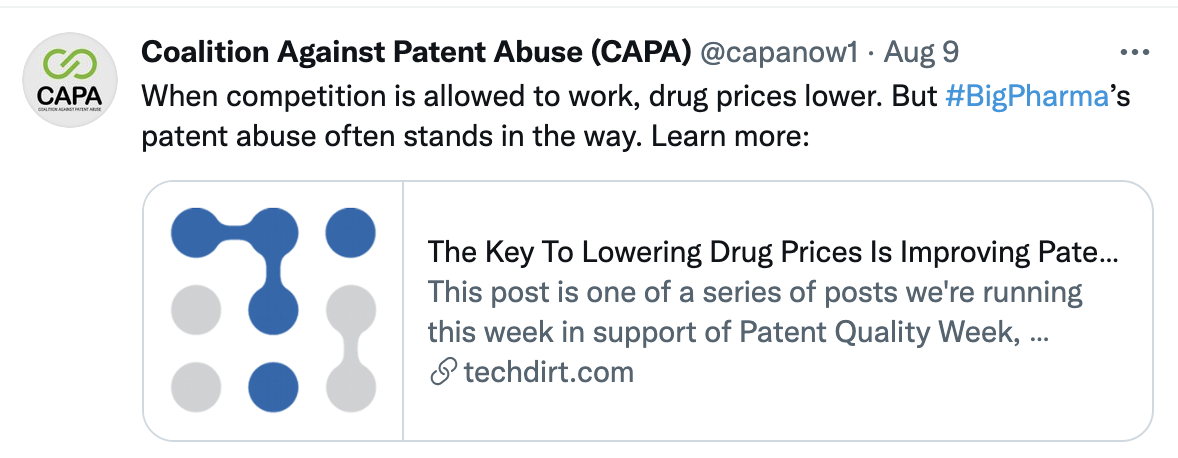Follow the #BigPharma hashtag
The image size is (1178, 458).
[x=1027, y=96]
